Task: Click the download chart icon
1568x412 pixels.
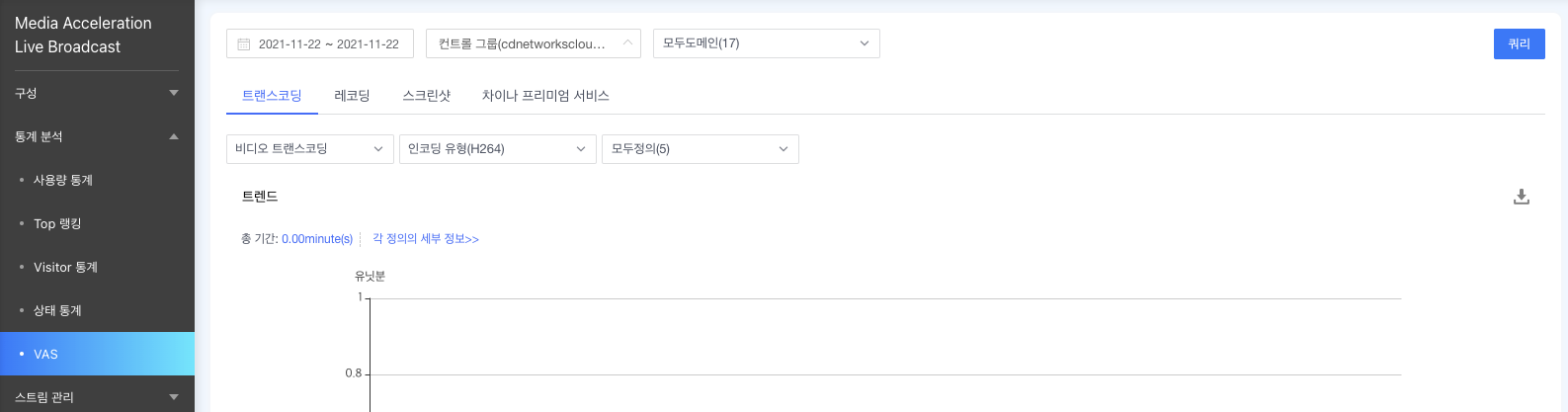Action: [1522, 197]
